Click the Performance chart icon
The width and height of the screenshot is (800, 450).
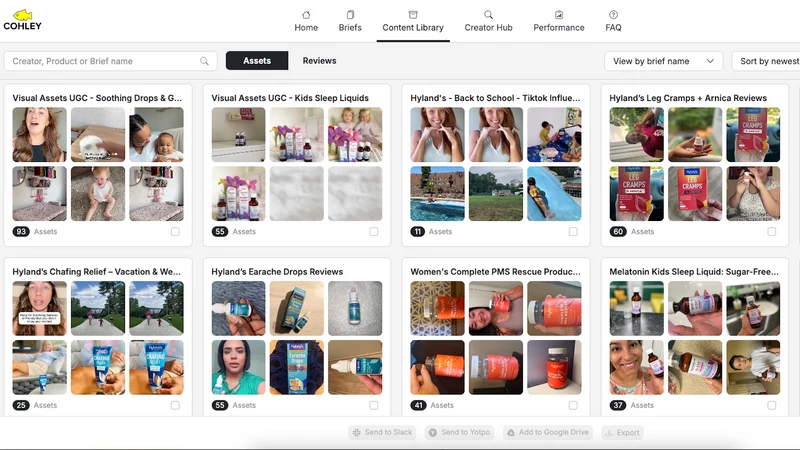(559, 15)
